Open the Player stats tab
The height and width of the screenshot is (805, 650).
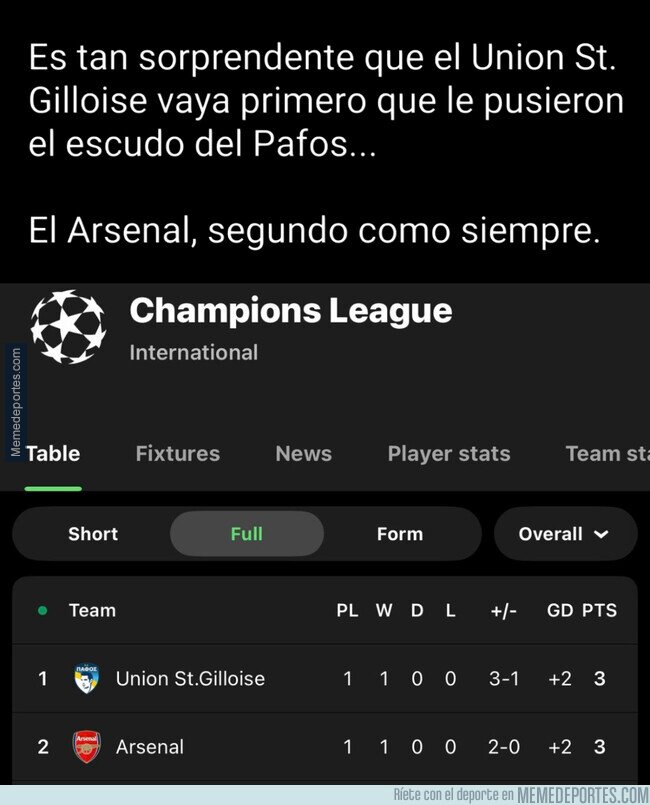pyautogui.click(x=449, y=454)
